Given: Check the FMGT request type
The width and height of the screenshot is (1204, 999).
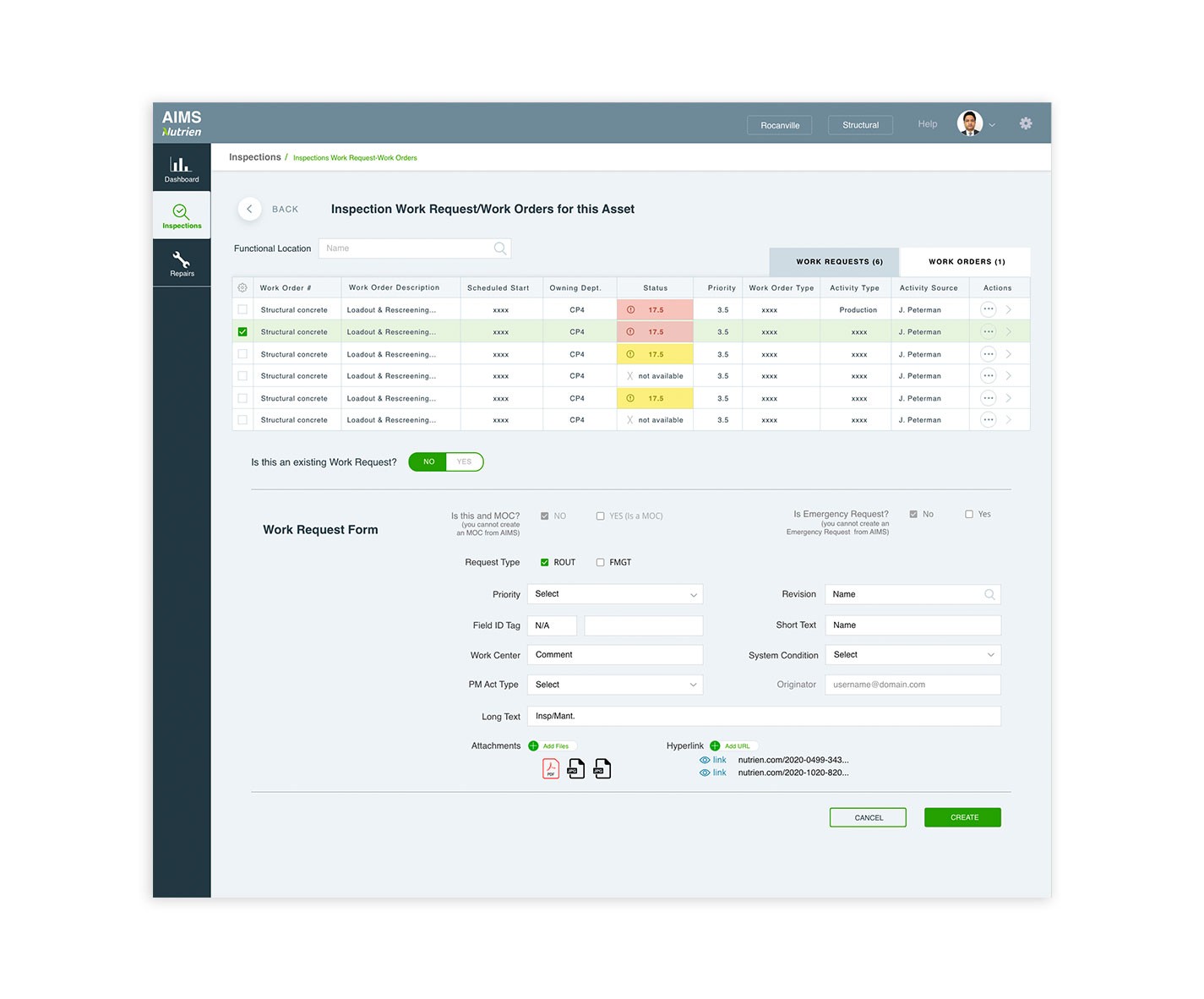Looking at the screenshot, I should pyautogui.click(x=601, y=562).
